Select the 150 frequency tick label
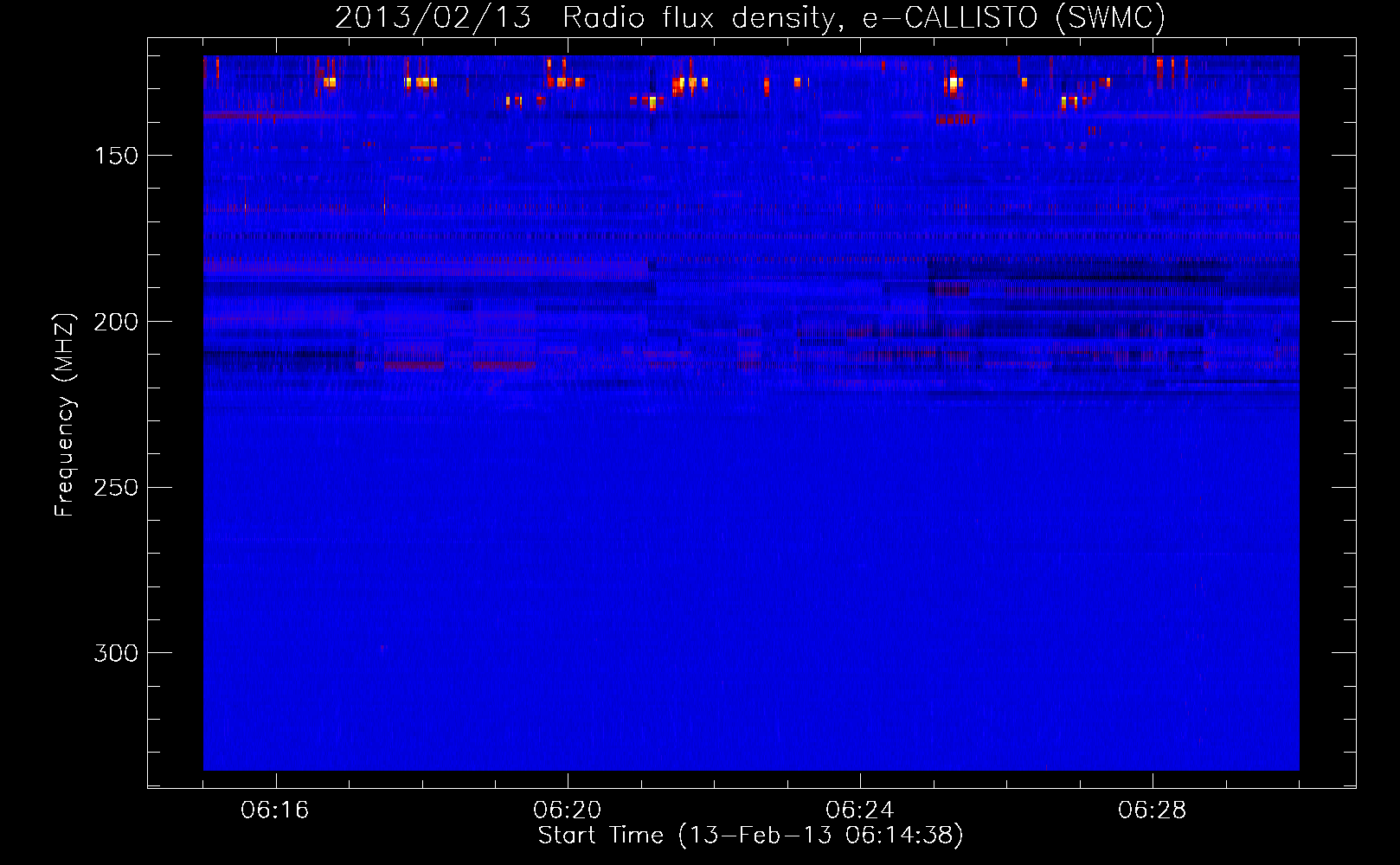Screen dimensions: 1400x865 point(116,156)
